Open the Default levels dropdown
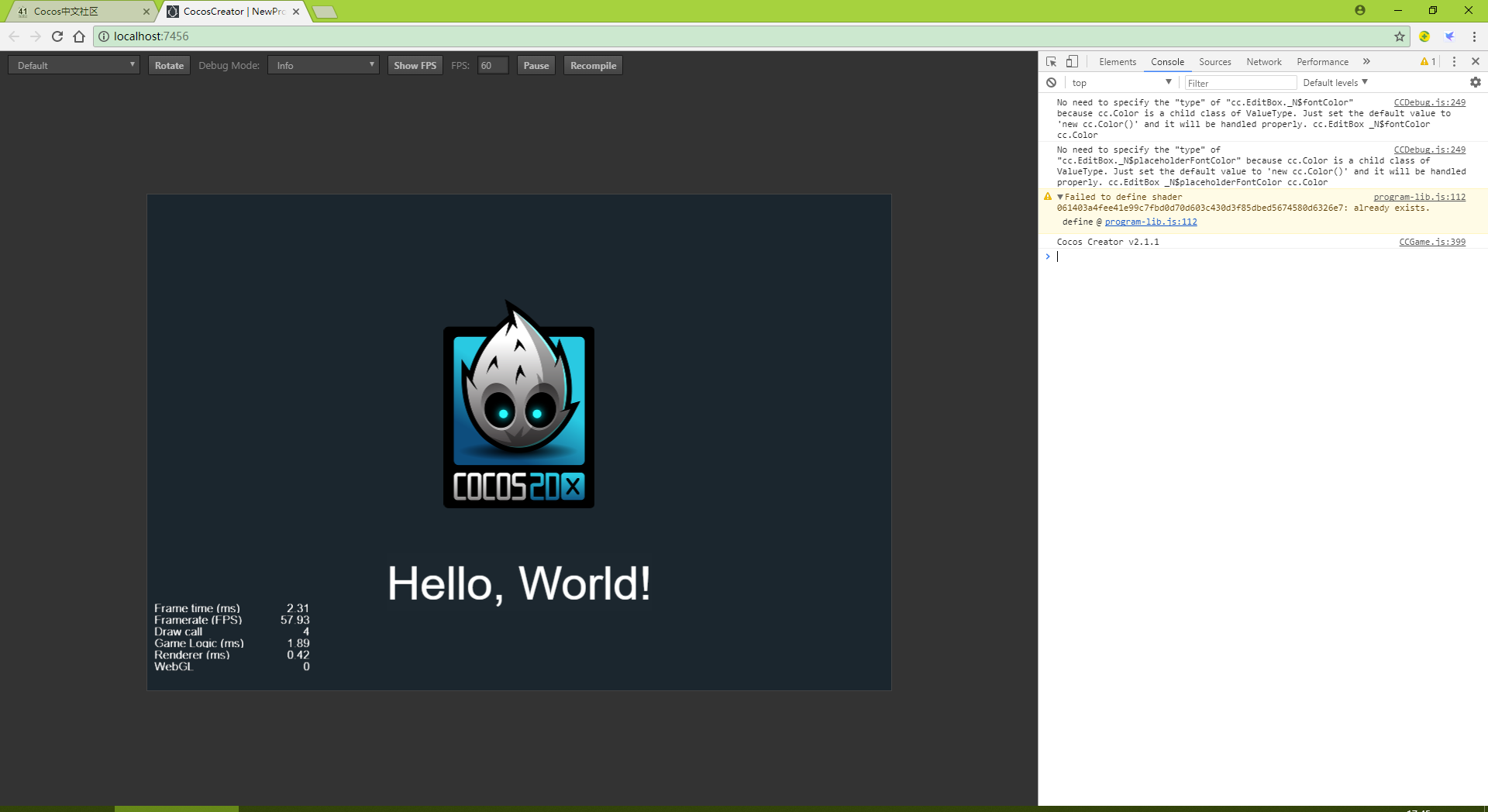Screen dimensions: 1488x812 pos(1335,83)
